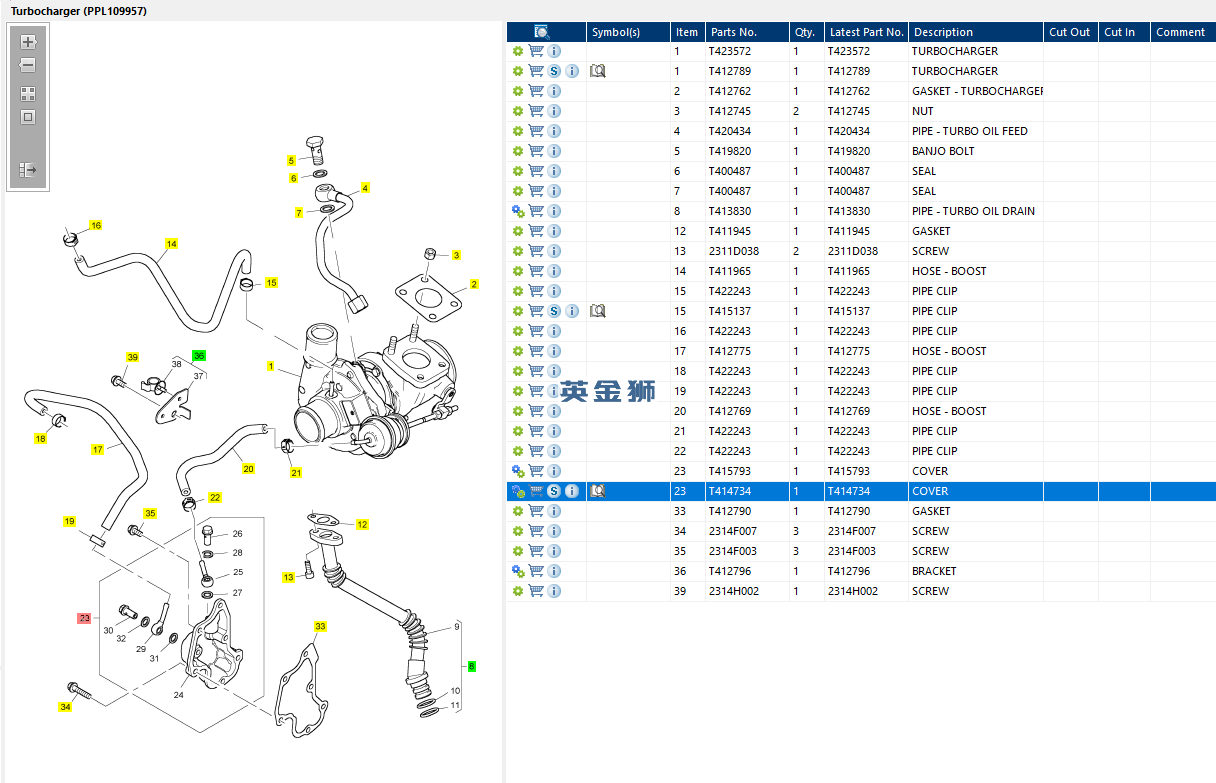
Task: Open info icon for screw 2314F007
Action: pos(554,531)
